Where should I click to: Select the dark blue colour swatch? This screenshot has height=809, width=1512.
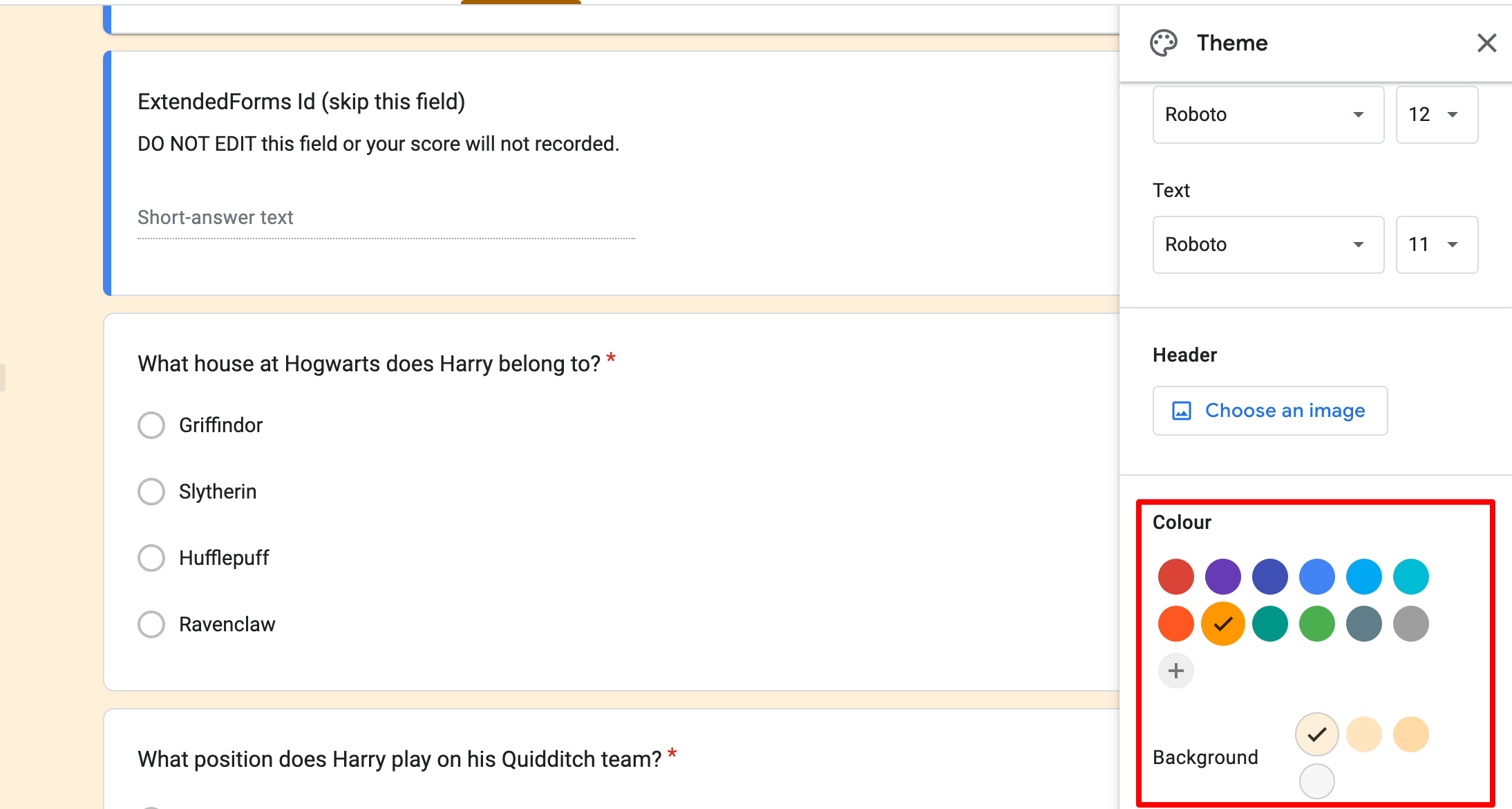[x=1269, y=577]
